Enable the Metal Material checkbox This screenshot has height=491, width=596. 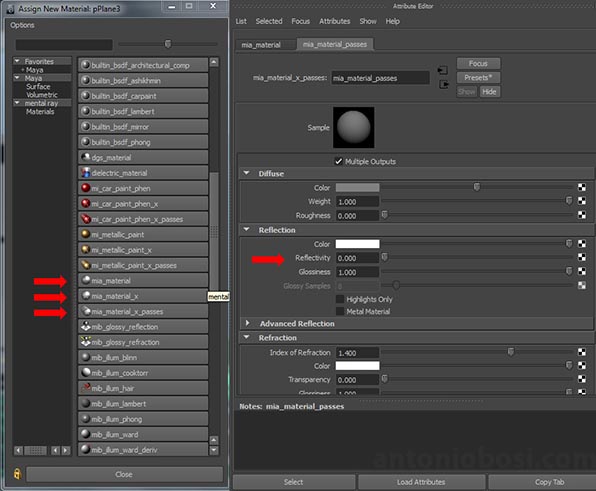(x=340, y=312)
